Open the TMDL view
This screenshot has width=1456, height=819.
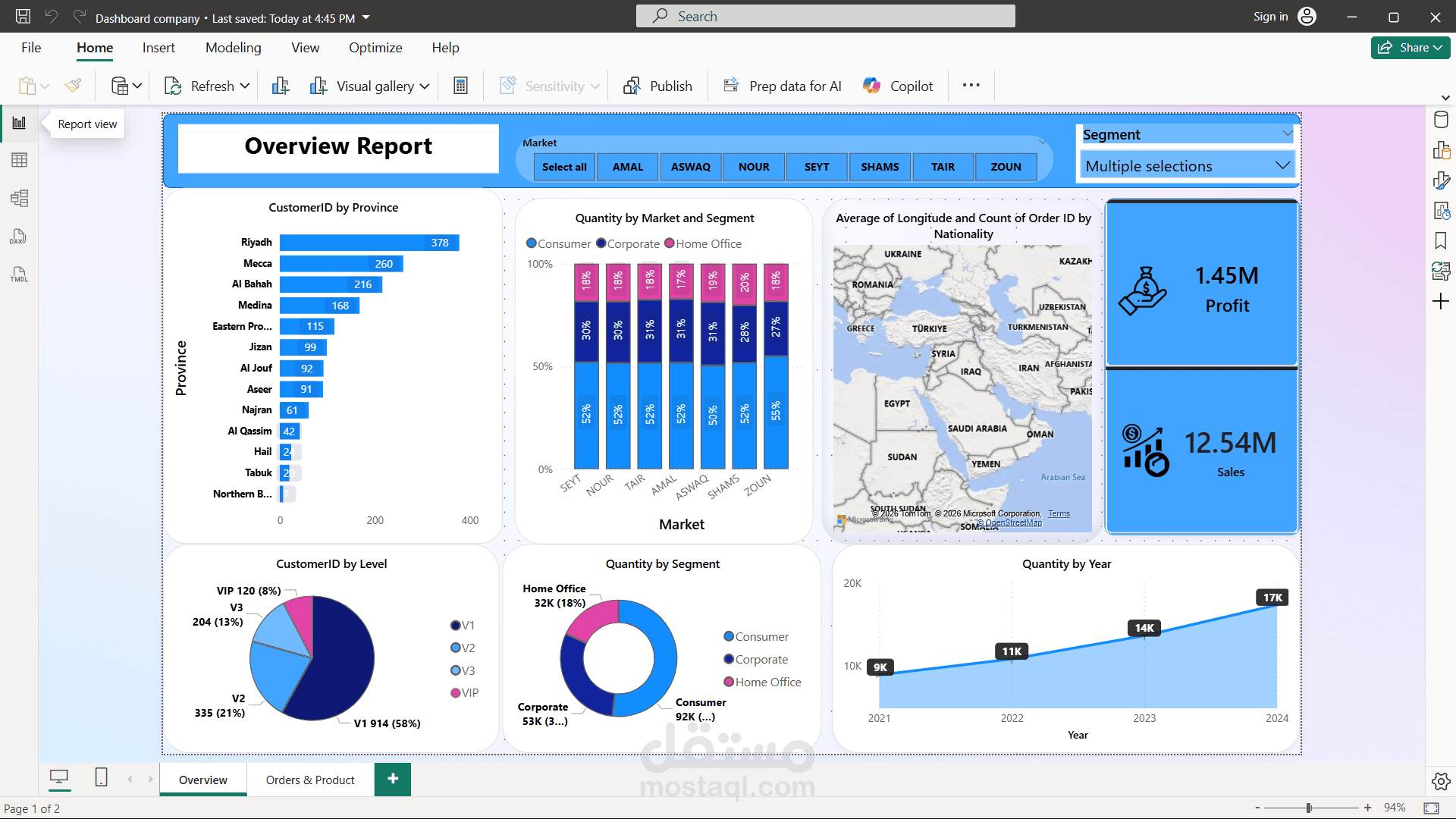pos(19,274)
